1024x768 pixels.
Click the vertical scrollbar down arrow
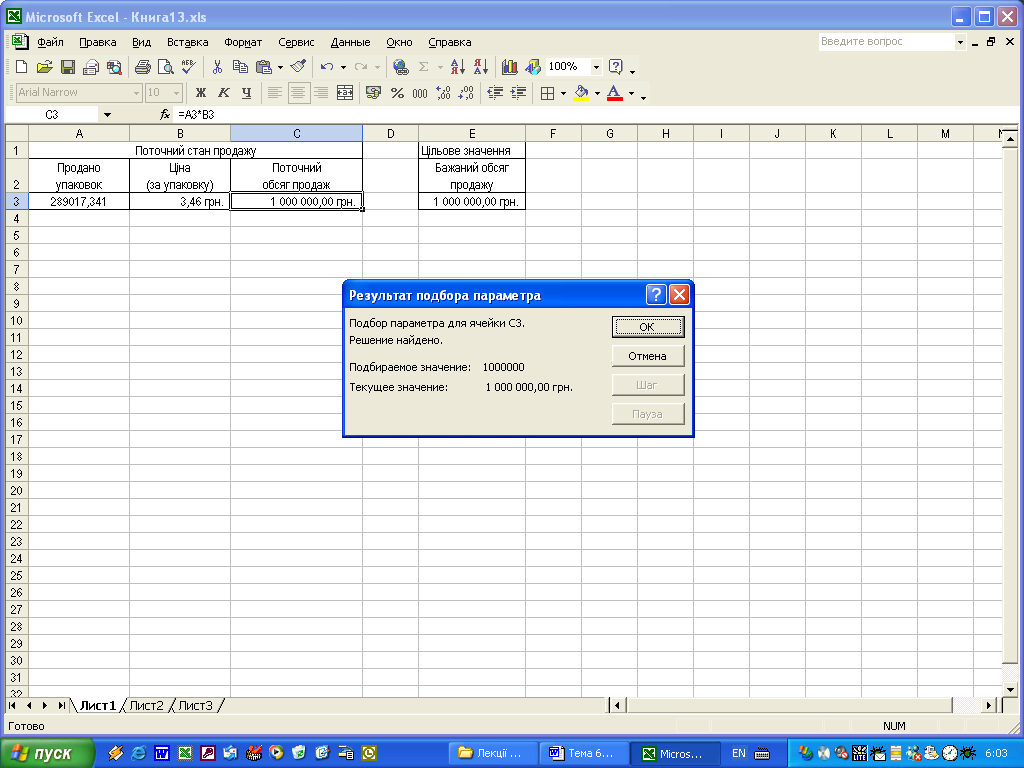[1010, 690]
